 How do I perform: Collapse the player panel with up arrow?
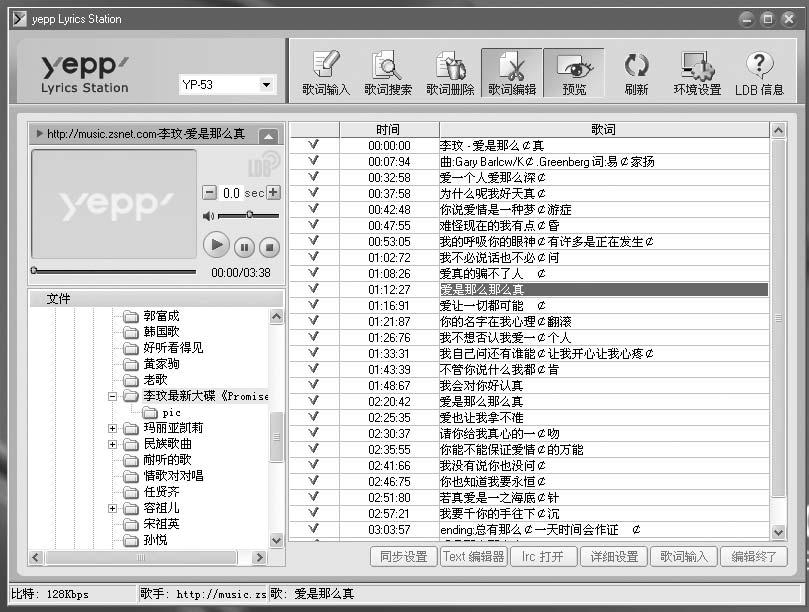(268, 137)
